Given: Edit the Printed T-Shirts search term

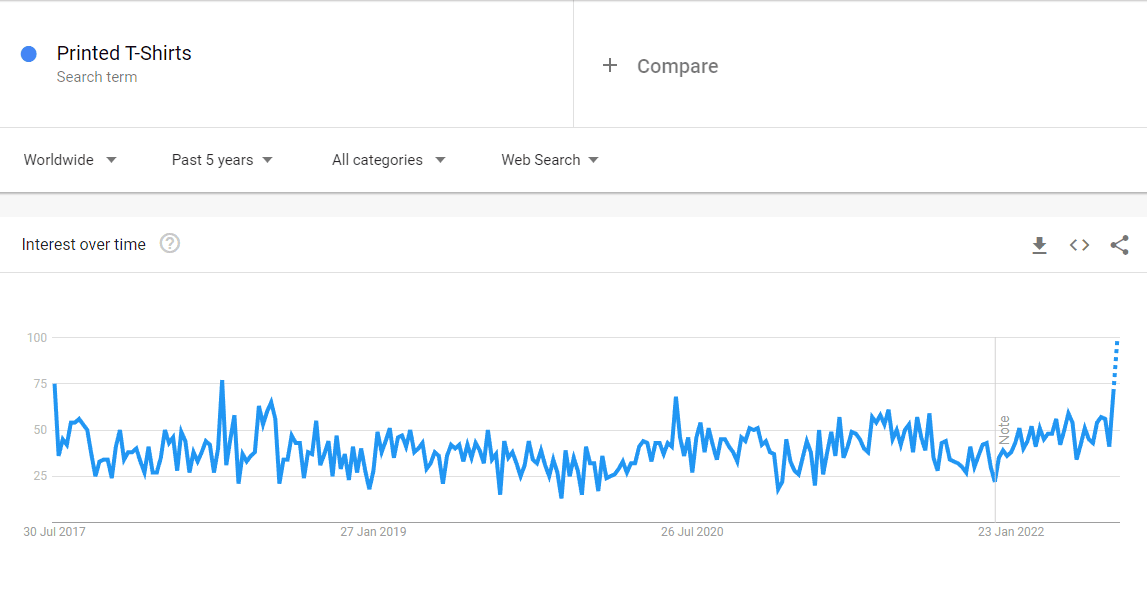Looking at the screenshot, I should 124,53.
